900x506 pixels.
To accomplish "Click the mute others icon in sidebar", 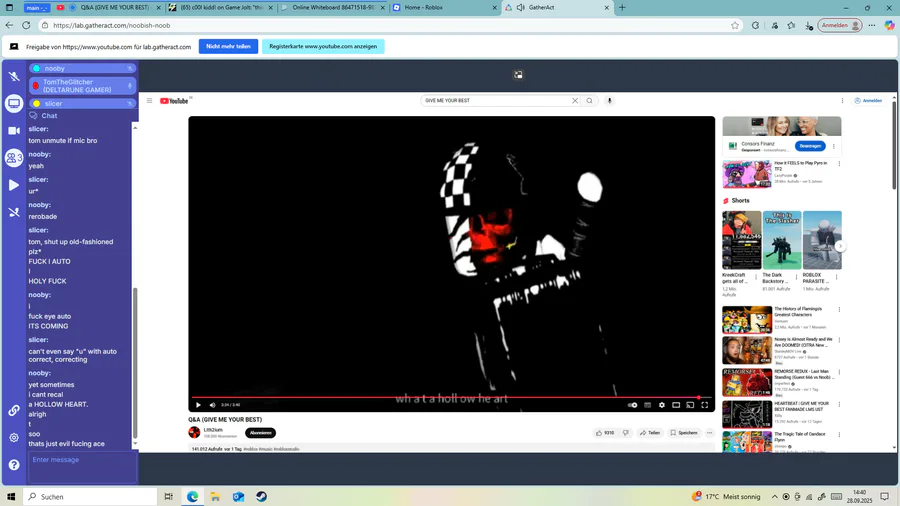I will click(14, 212).
